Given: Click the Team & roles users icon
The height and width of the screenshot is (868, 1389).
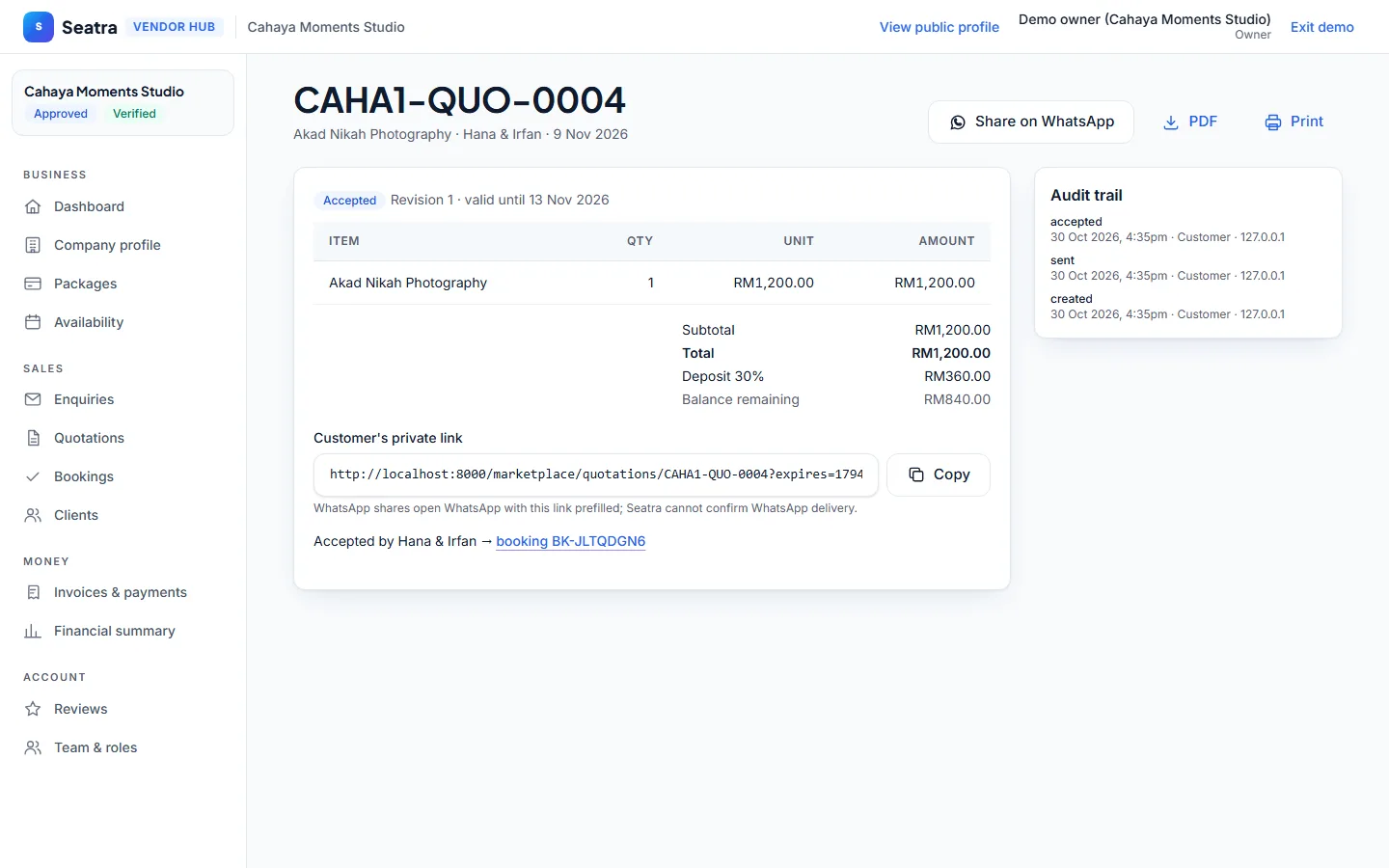Looking at the screenshot, I should pos(33,747).
